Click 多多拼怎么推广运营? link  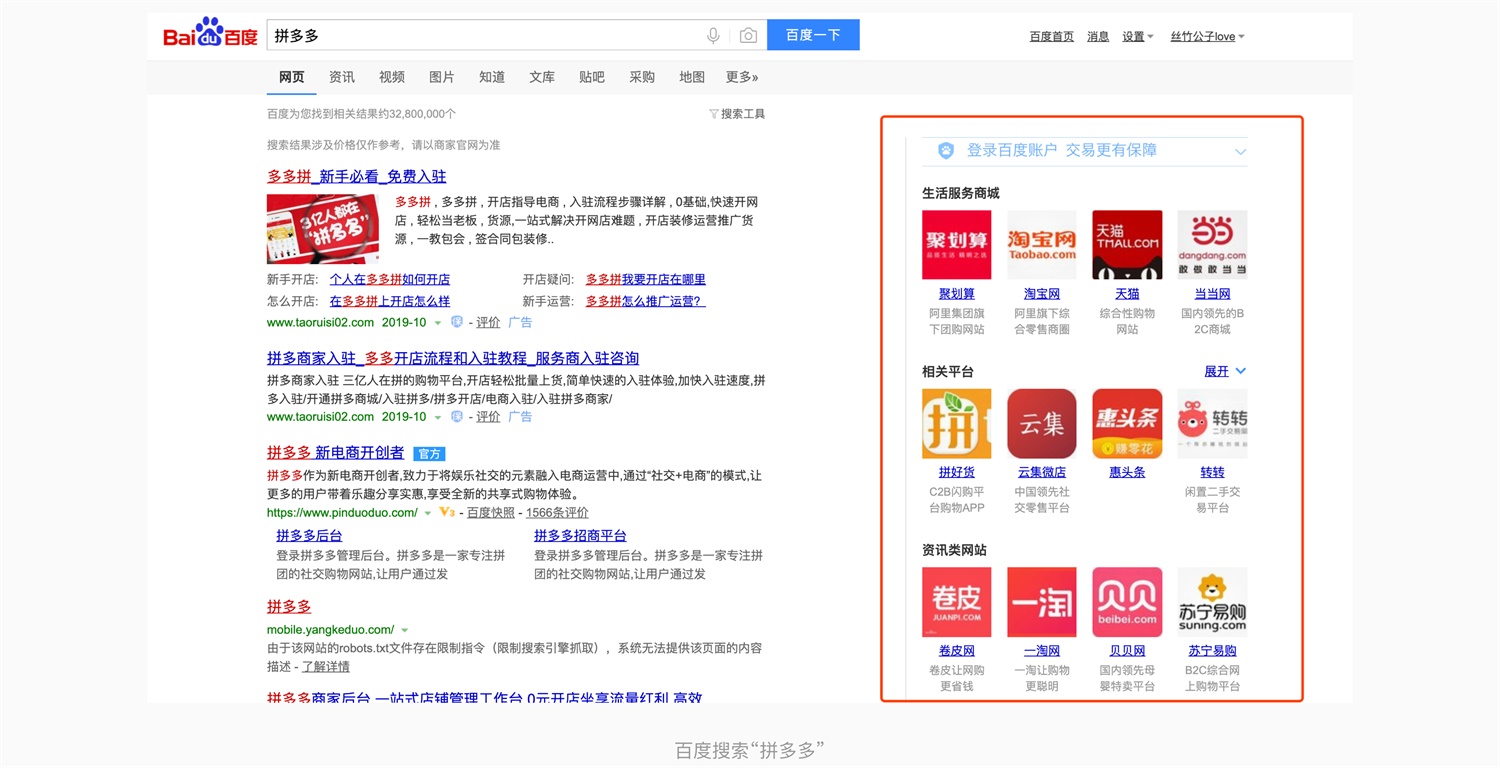point(646,302)
